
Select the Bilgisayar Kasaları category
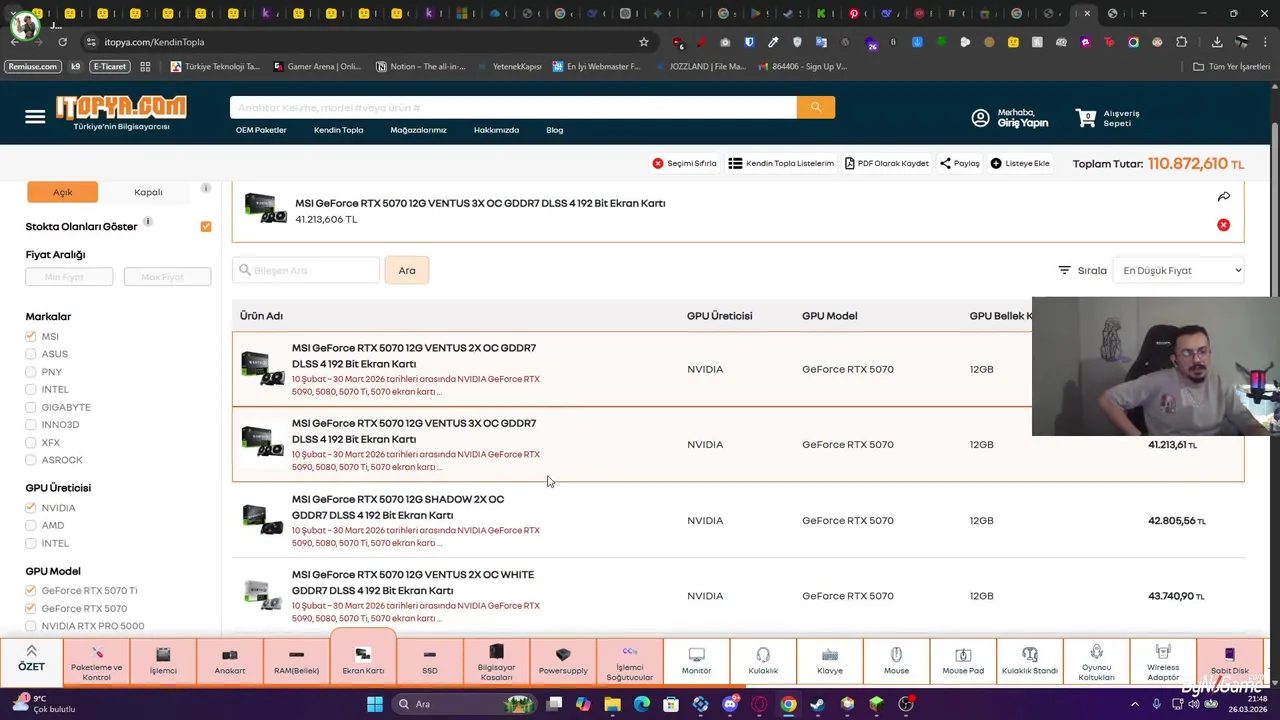[496, 660]
